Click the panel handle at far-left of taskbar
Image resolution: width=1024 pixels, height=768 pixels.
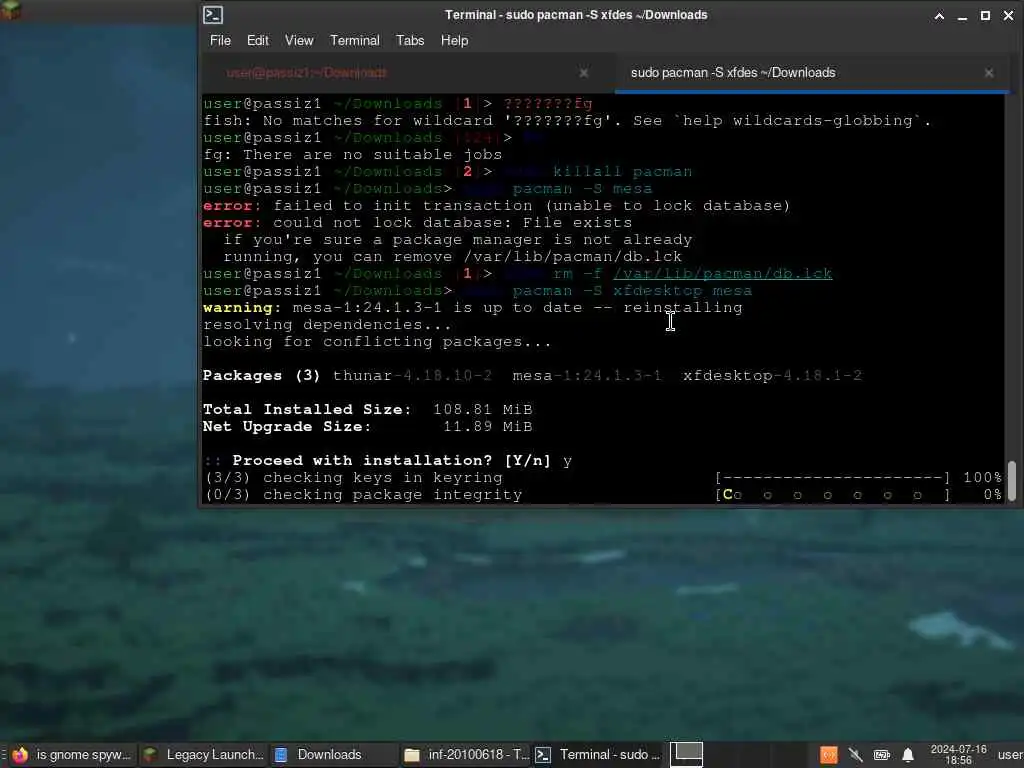click(3, 755)
